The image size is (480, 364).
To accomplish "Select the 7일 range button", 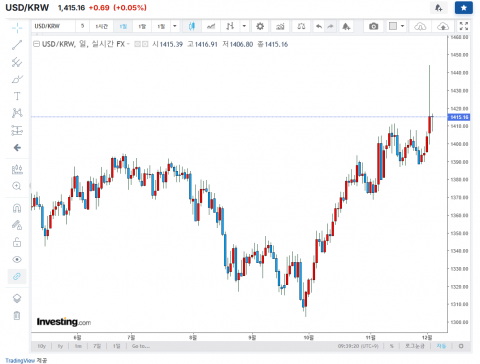I will pyautogui.click(x=97, y=346).
